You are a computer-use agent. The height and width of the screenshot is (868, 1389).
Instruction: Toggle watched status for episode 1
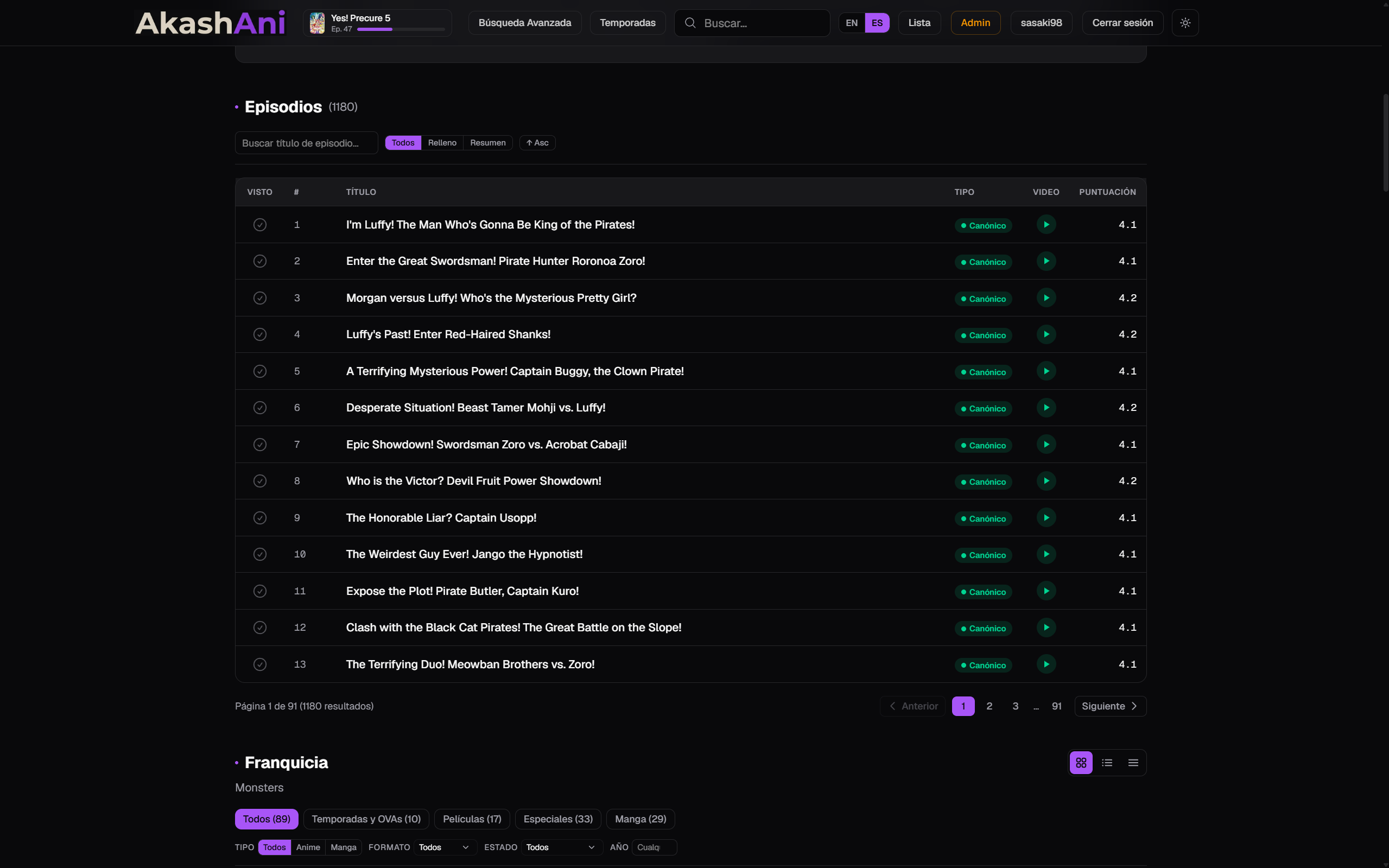259,224
